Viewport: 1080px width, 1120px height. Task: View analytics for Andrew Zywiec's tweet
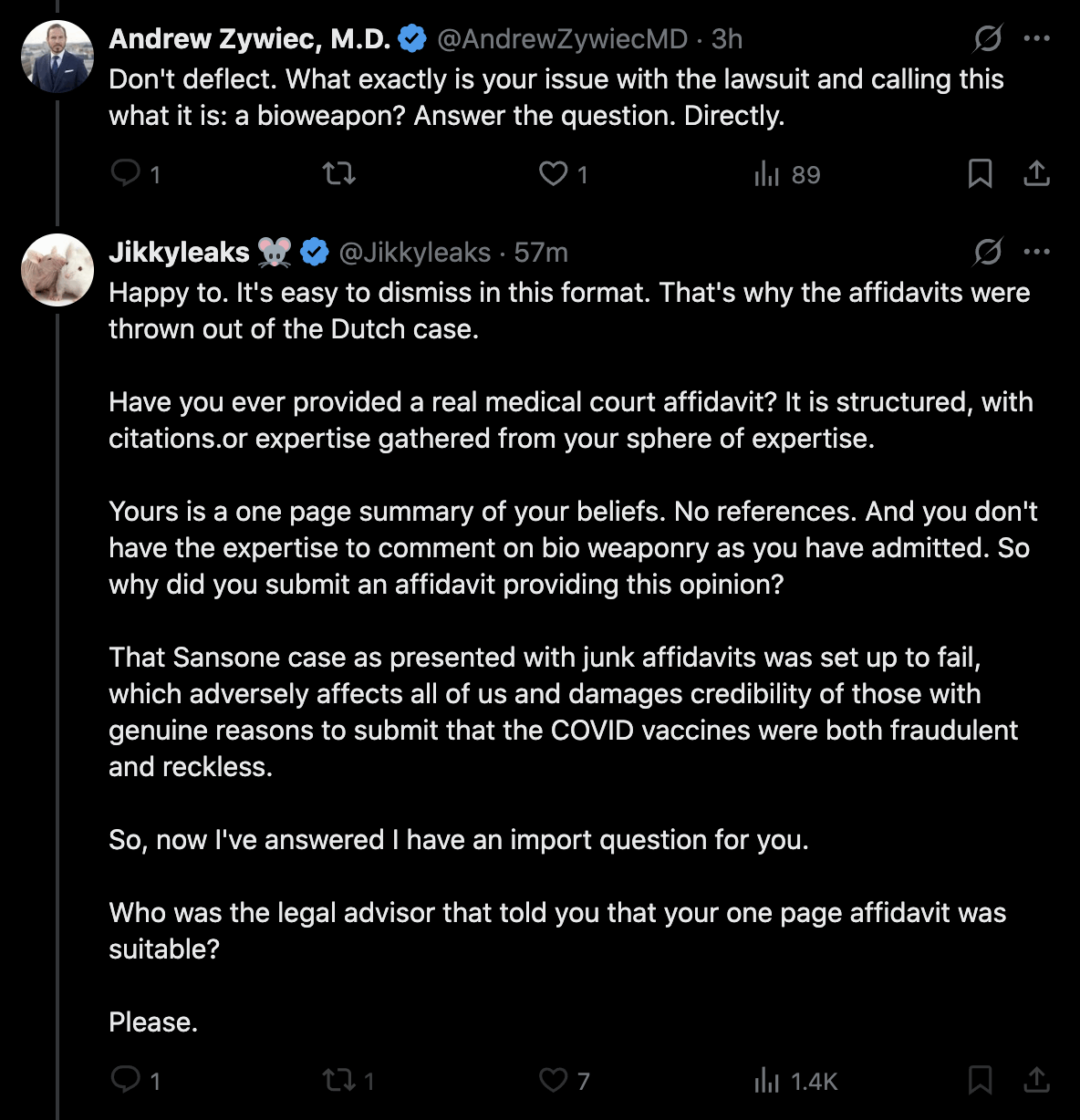click(767, 173)
